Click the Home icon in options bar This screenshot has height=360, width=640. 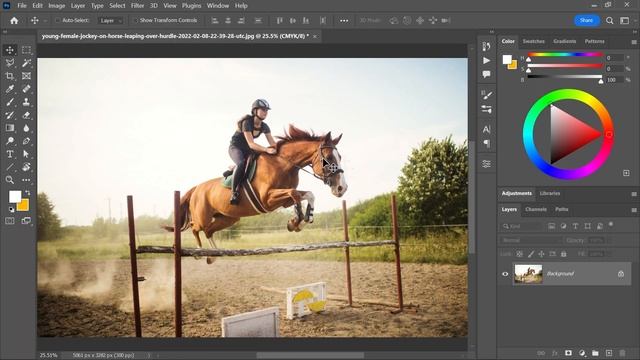[x=14, y=20]
